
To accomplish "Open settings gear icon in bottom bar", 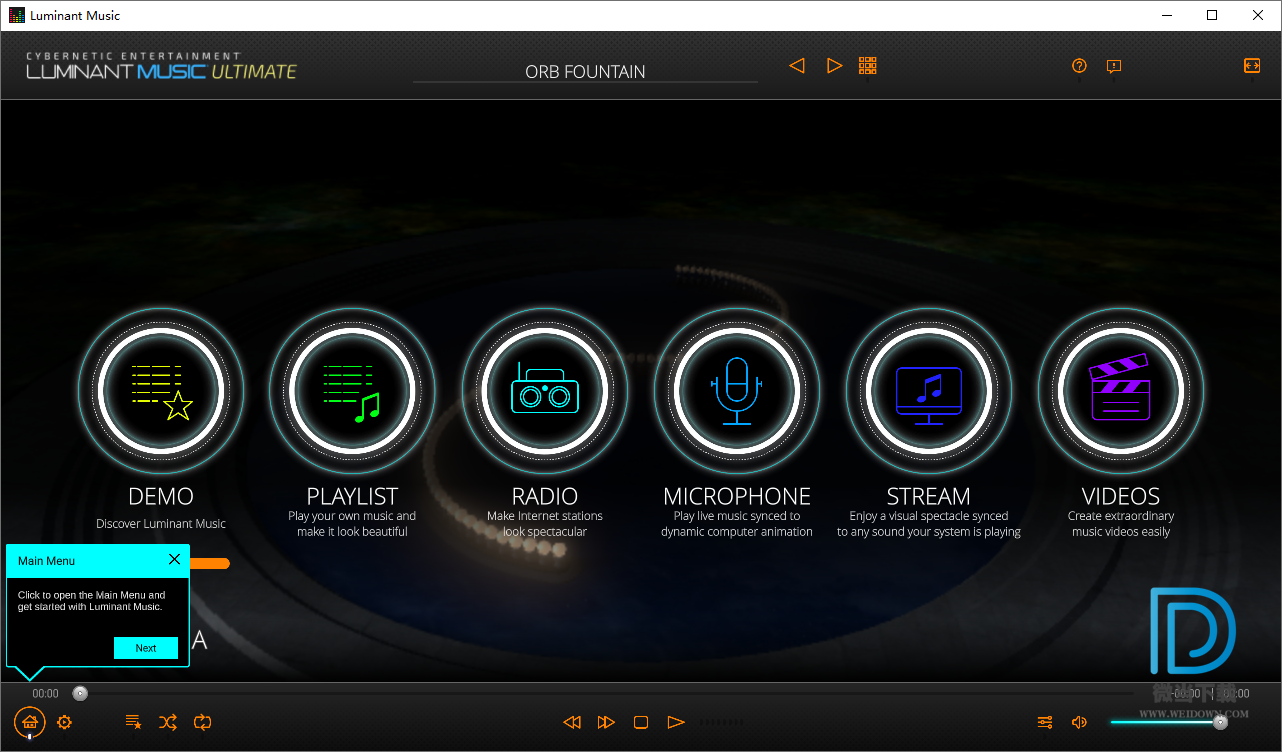I will (65, 722).
